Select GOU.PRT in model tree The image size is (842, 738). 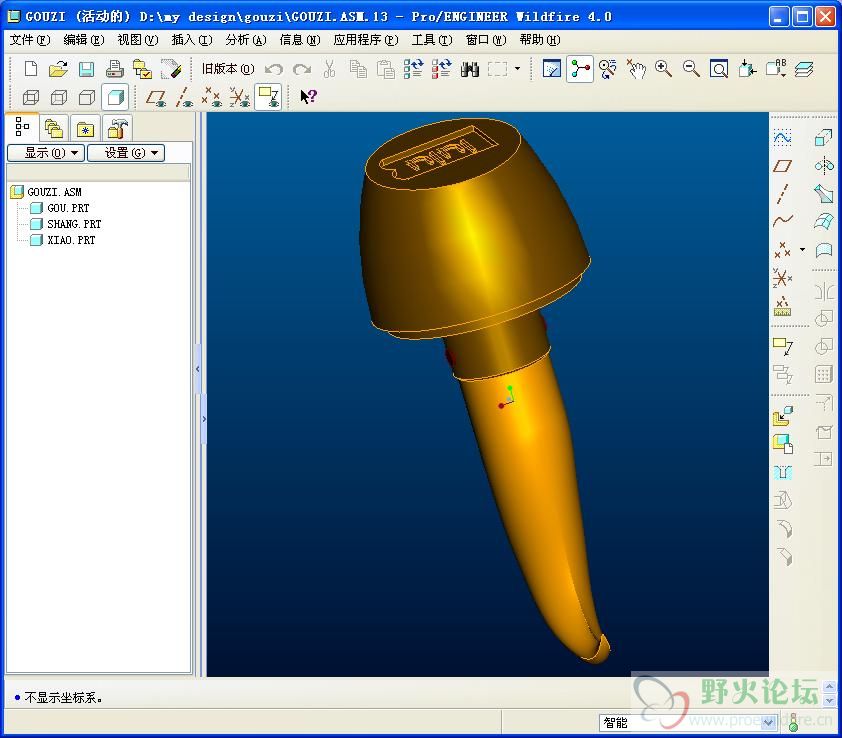[68, 208]
